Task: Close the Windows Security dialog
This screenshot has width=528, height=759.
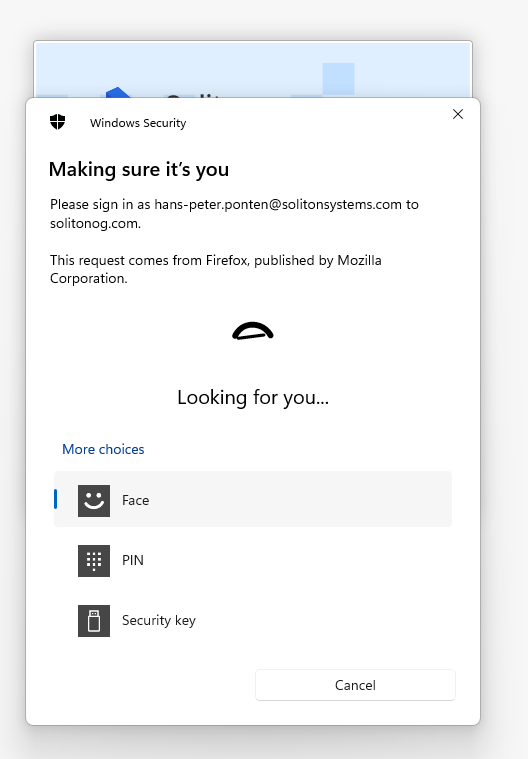Action: tap(458, 114)
